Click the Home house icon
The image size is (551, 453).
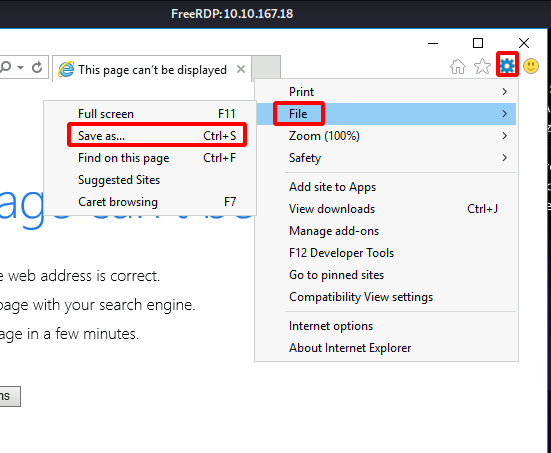pyautogui.click(x=458, y=66)
